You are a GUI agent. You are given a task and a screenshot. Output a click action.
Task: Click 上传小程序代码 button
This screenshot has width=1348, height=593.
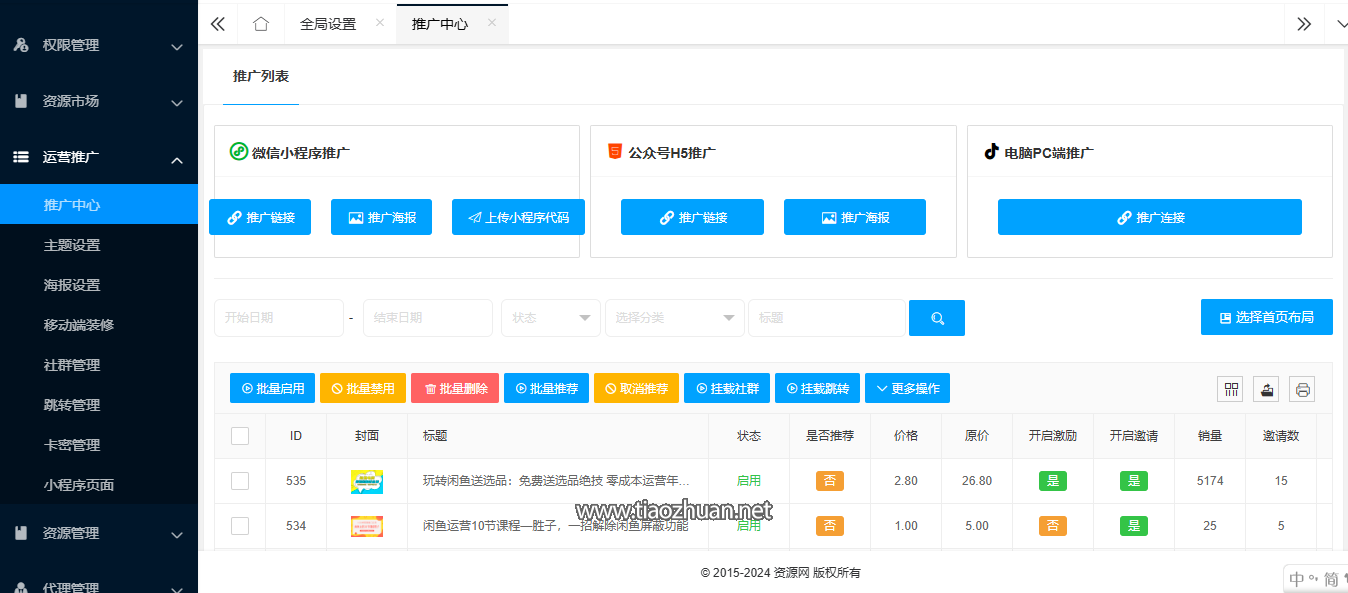pyautogui.click(x=518, y=217)
